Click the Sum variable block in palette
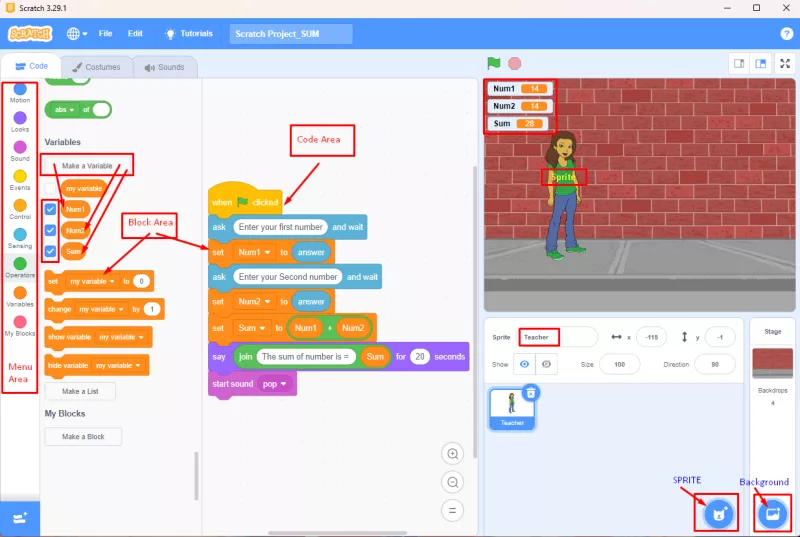 [73, 251]
